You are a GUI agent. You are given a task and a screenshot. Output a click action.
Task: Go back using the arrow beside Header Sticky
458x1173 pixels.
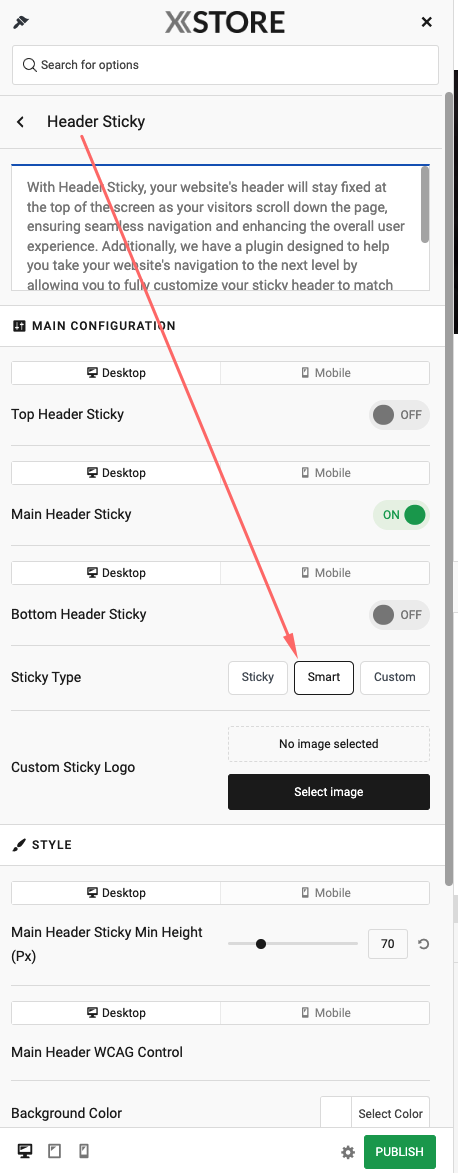pos(21,122)
